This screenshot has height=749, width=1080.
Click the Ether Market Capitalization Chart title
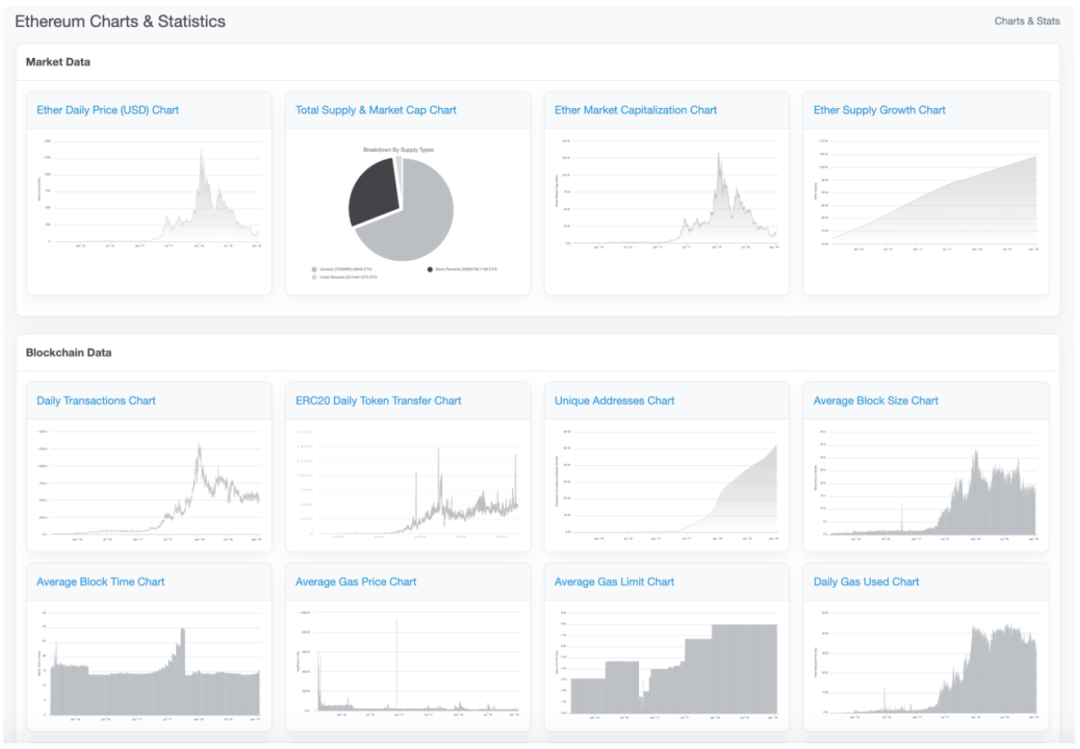[x=636, y=110]
